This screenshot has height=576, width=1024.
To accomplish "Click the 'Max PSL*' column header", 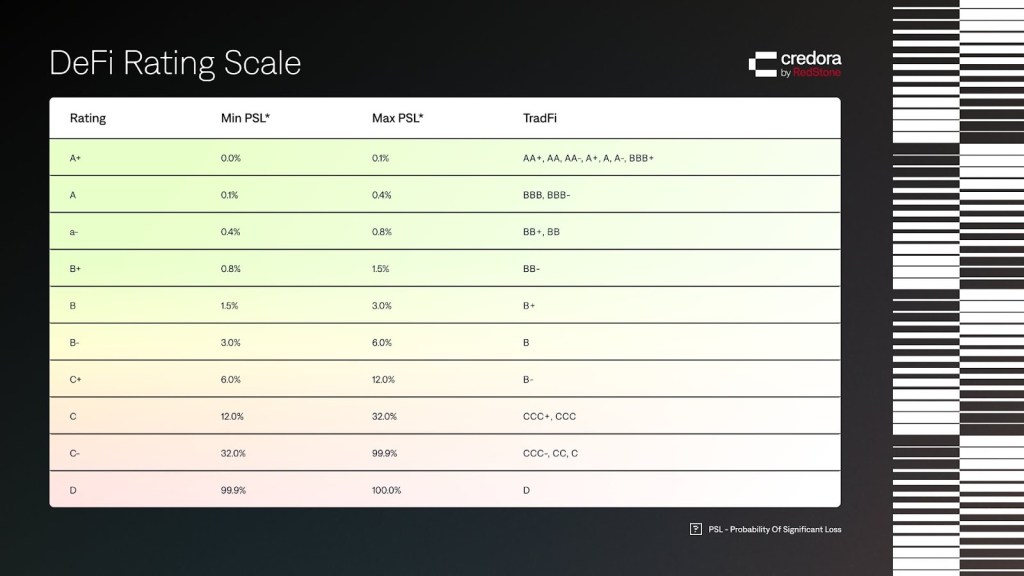I will (397, 118).
